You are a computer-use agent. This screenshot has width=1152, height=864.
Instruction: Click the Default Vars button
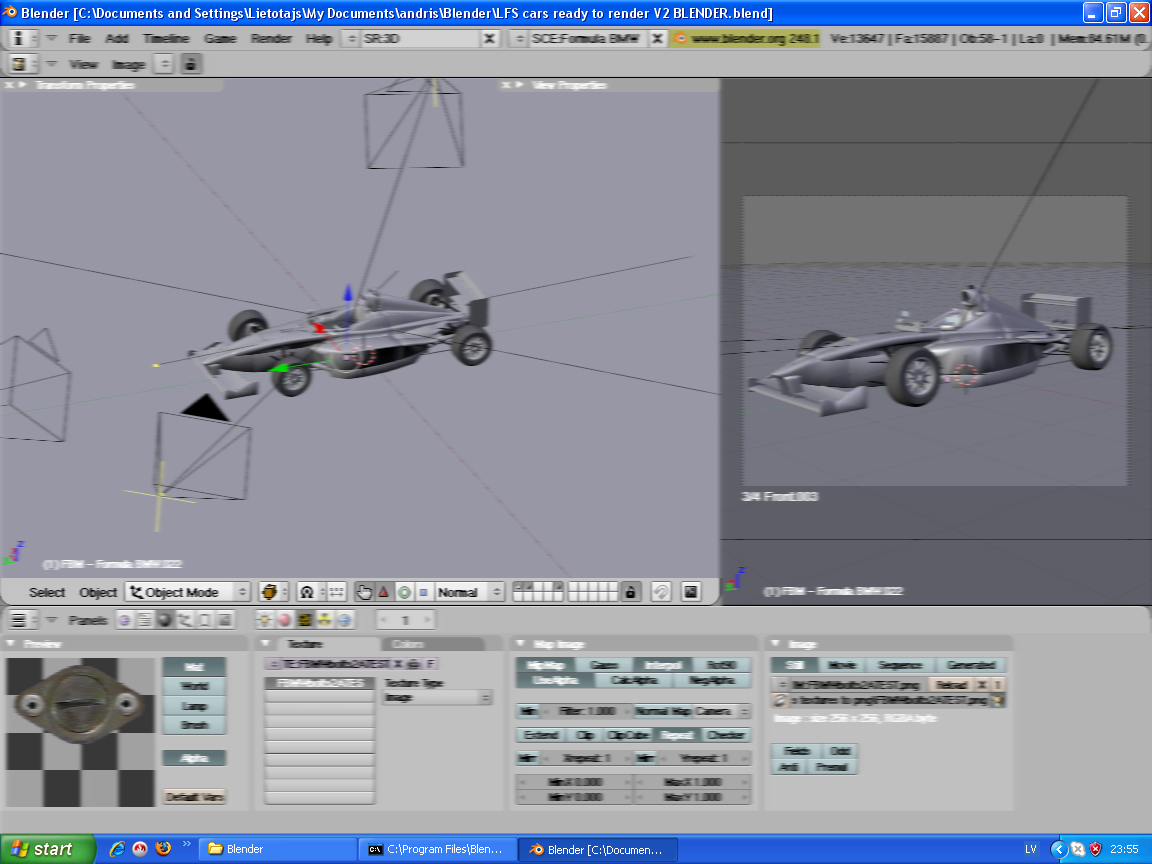pos(194,796)
